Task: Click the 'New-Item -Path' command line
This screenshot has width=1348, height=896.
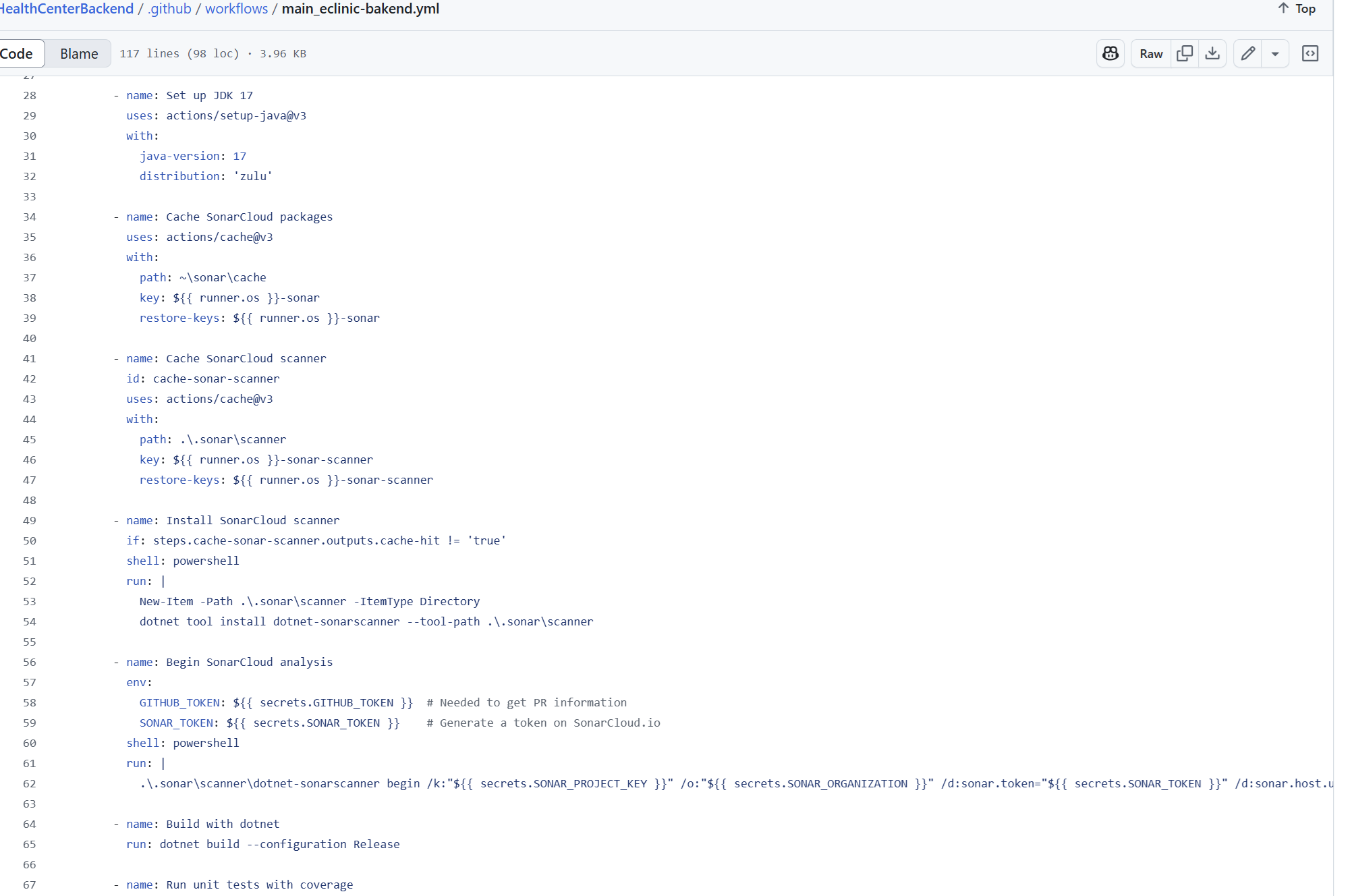Action: point(310,601)
